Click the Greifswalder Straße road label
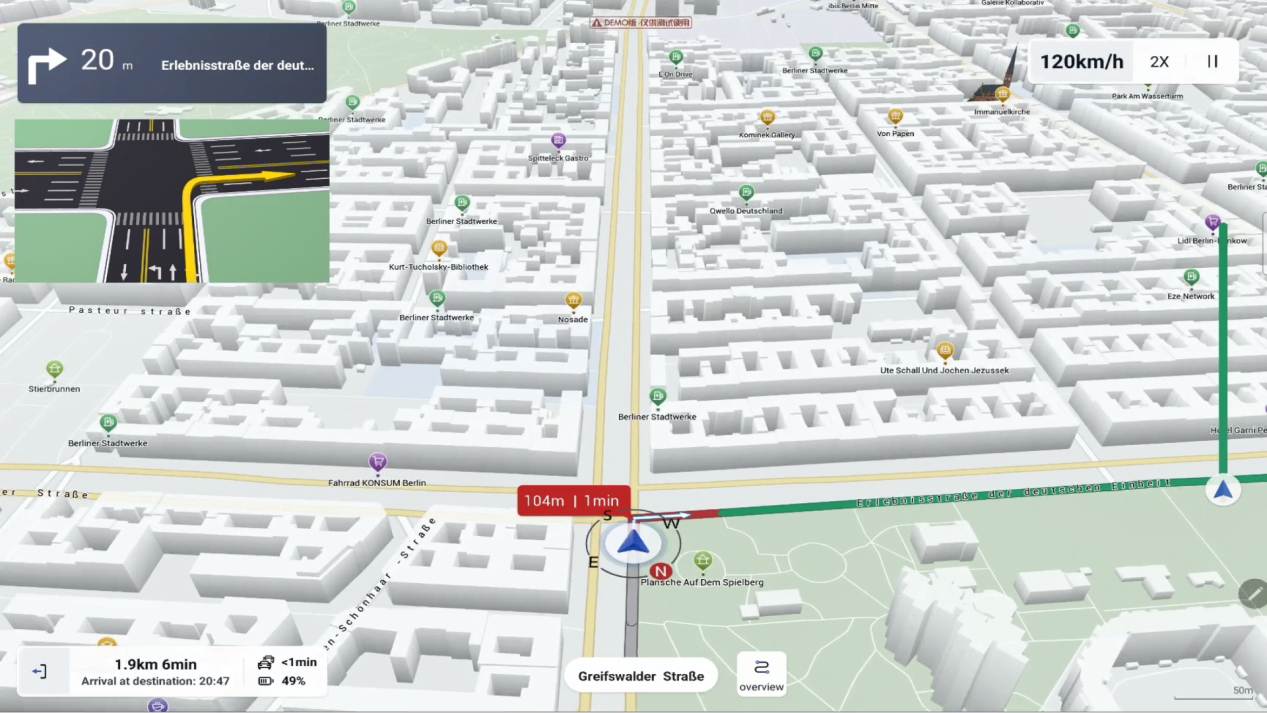The width and height of the screenshot is (1267, 713). (x=640, y=676)
